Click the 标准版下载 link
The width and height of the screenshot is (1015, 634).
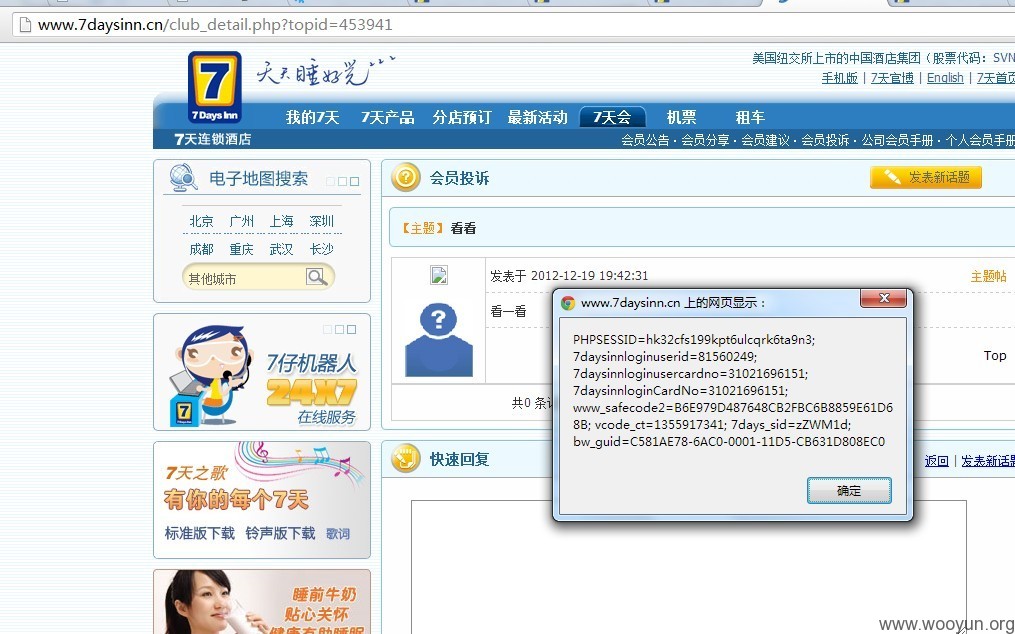(x=199, y=533)
